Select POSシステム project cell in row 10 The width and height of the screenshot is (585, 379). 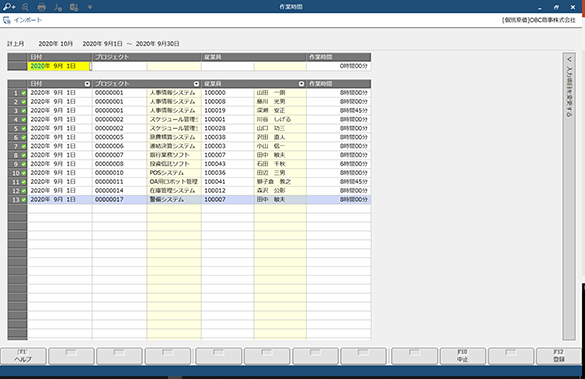click(x=174, y=173)
